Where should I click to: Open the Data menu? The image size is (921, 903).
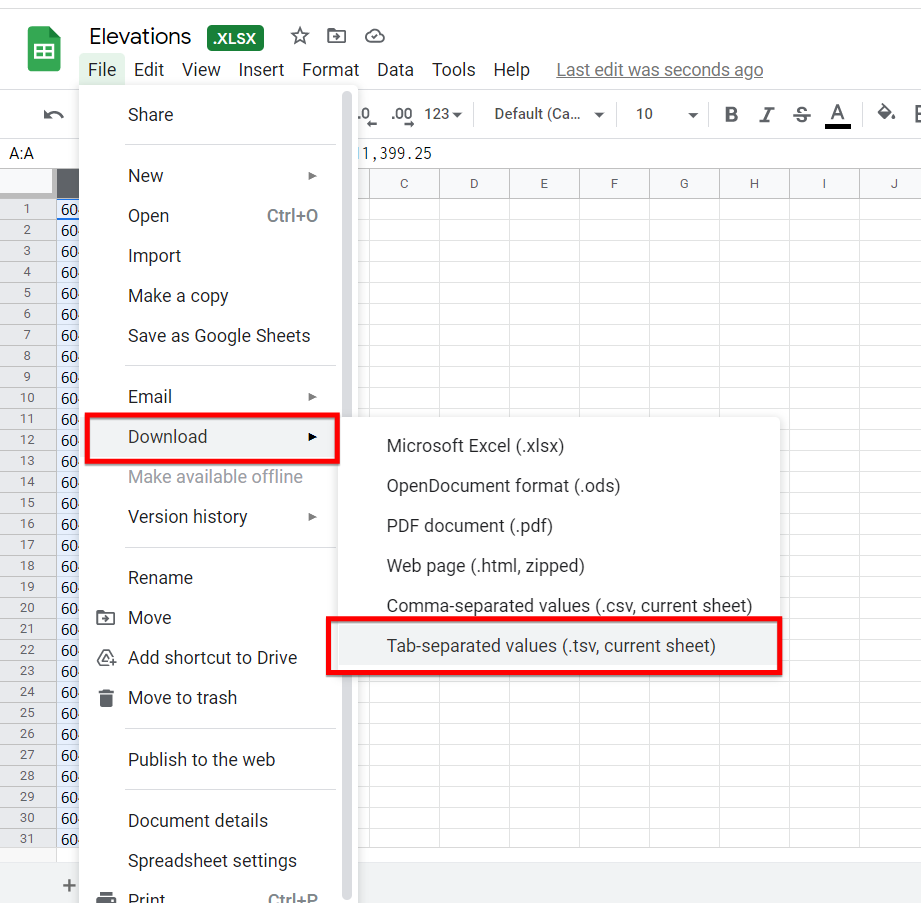pyautogui.click(x=395, y=70)
